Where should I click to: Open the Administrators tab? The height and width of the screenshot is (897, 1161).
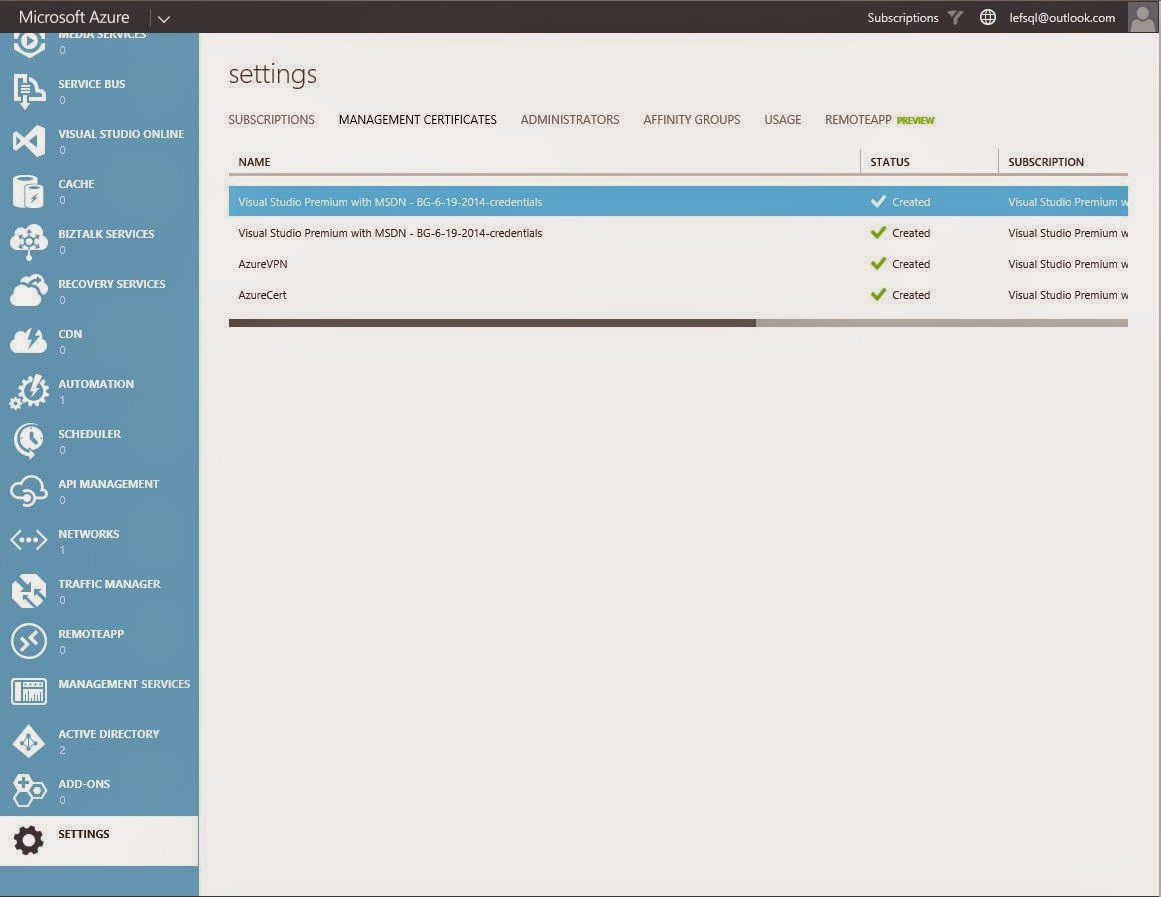(x=570, y=119)
